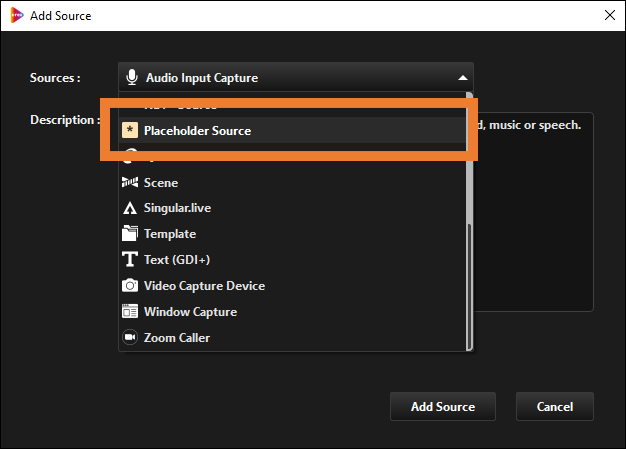Screen dimensions: 626x449
Task: Click the Video Capture Device camera icon
Action: tap(130, 285)
